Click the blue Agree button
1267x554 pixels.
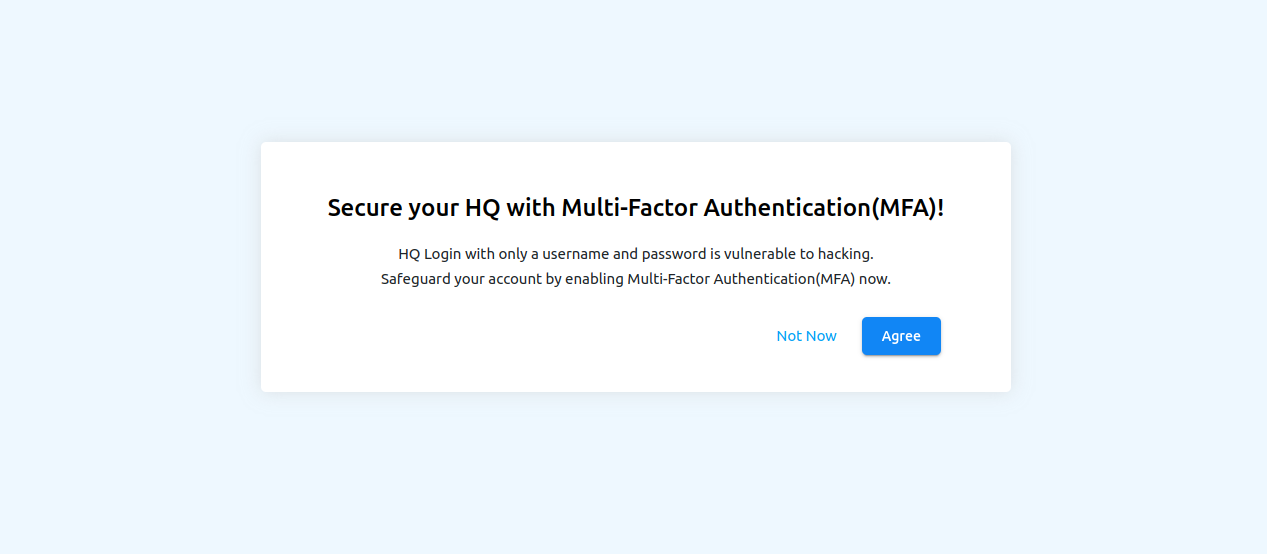(901, 336)
